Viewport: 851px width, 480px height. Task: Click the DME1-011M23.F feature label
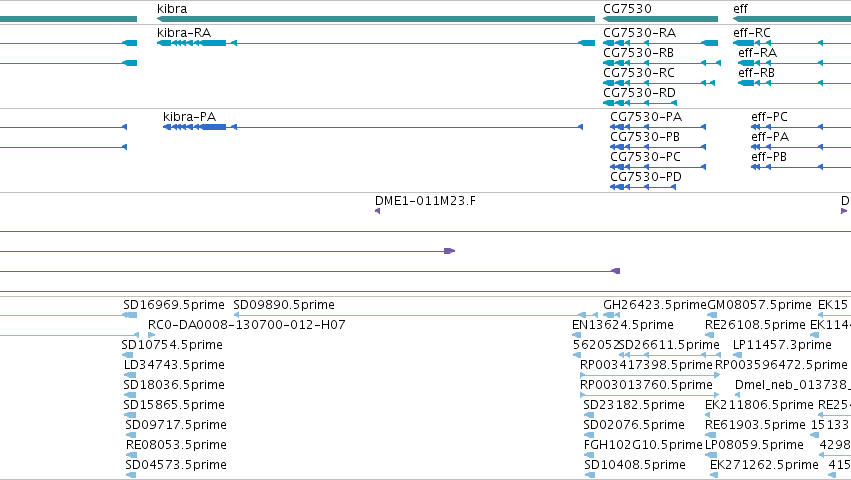click(426, 201)
